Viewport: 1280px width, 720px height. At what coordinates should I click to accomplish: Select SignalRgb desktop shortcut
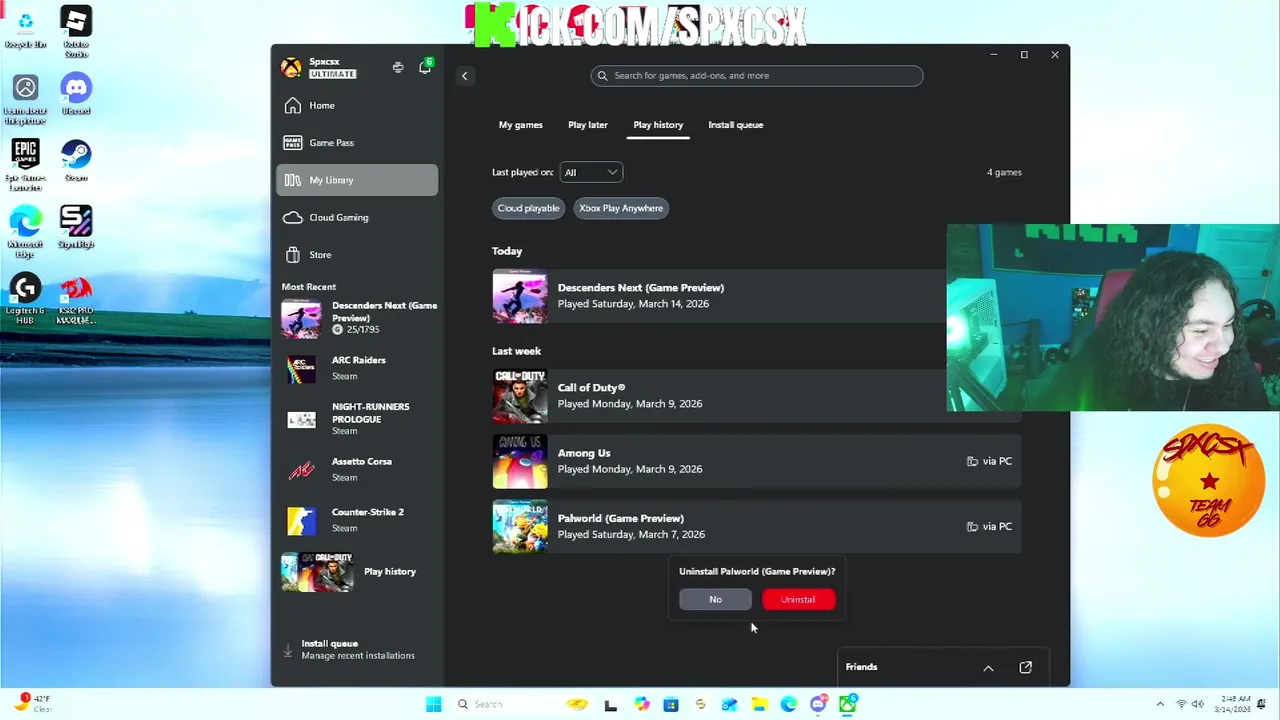[76, 228]
